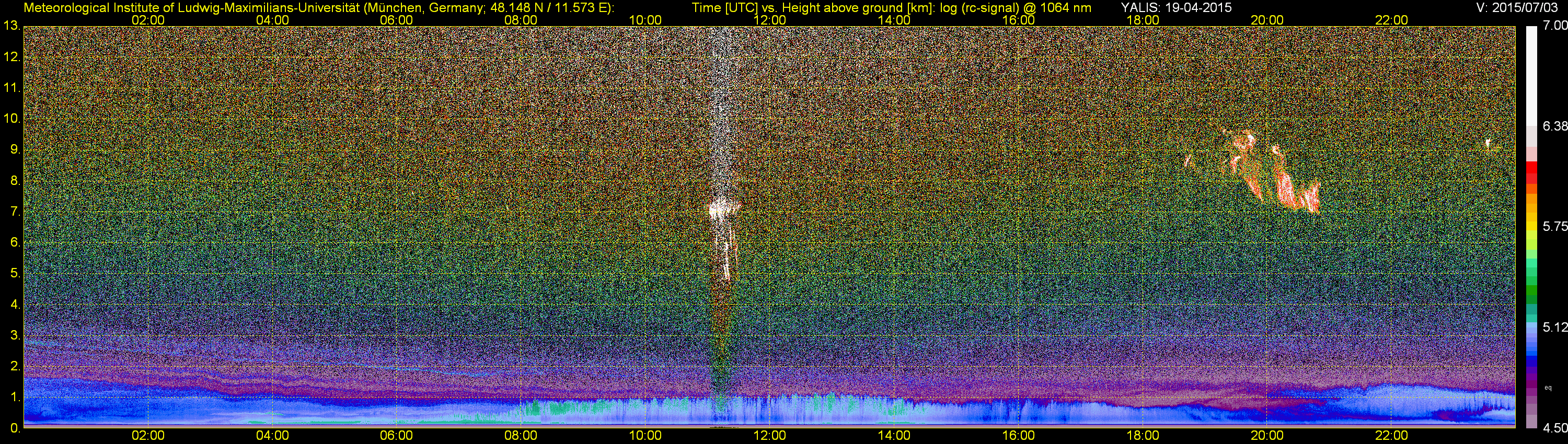The image size is (1568, 444).
Task: Click the 4.50 color scale value
Action: click(1554, 428)
